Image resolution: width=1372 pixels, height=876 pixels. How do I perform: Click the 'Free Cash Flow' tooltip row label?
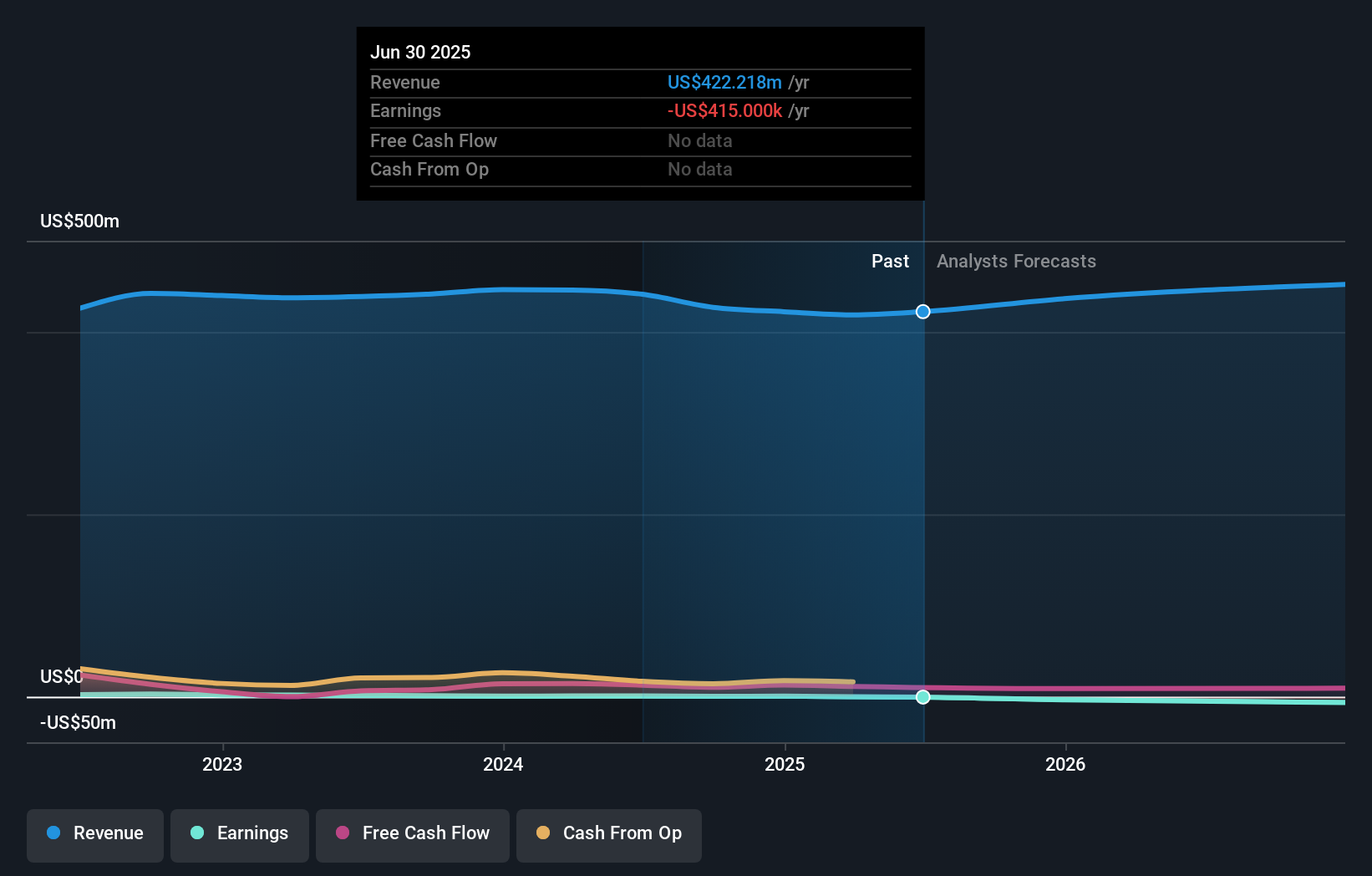(x=434, y=140)
